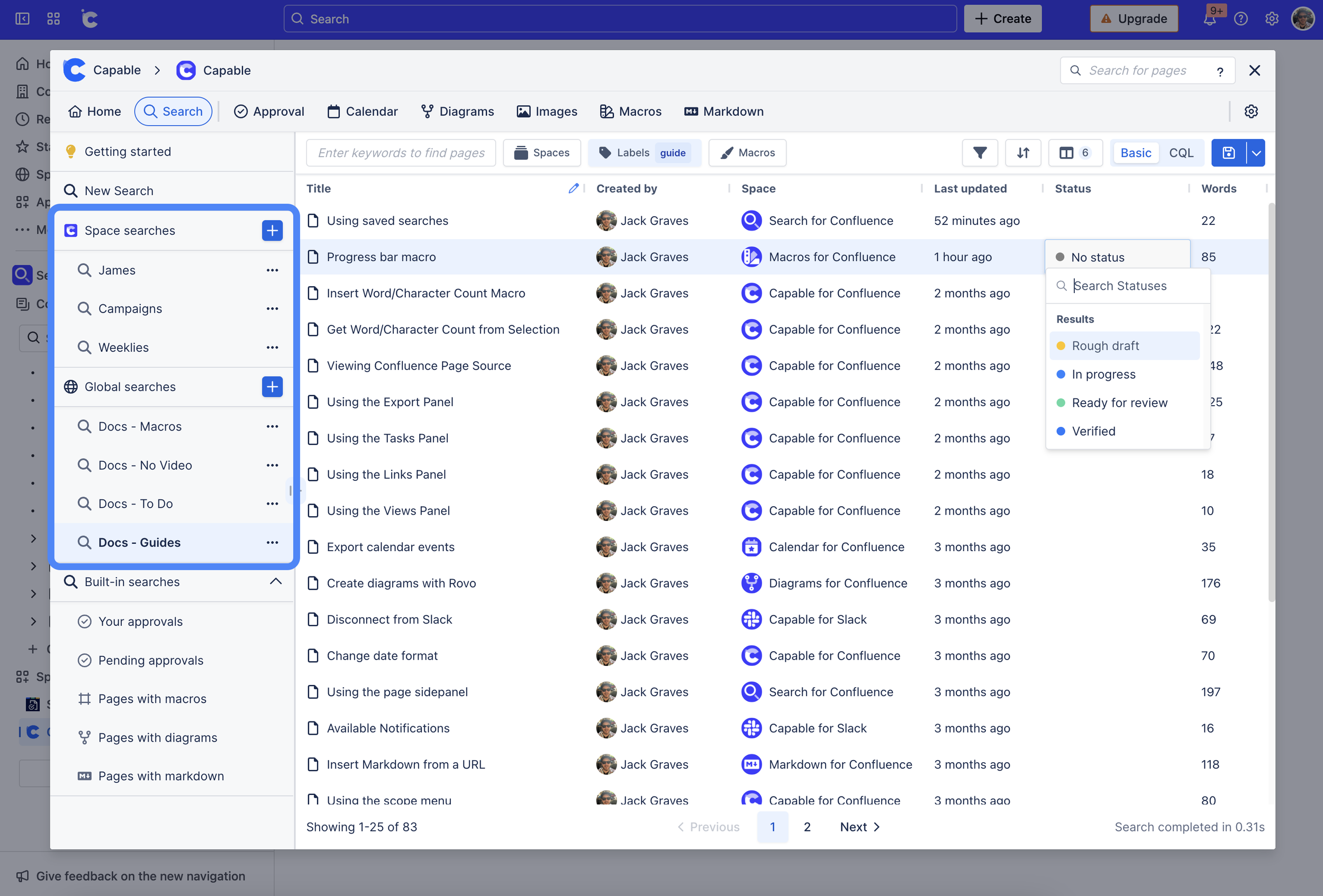Click the search help question mark
The image size is (1323, 896).
1219,71
